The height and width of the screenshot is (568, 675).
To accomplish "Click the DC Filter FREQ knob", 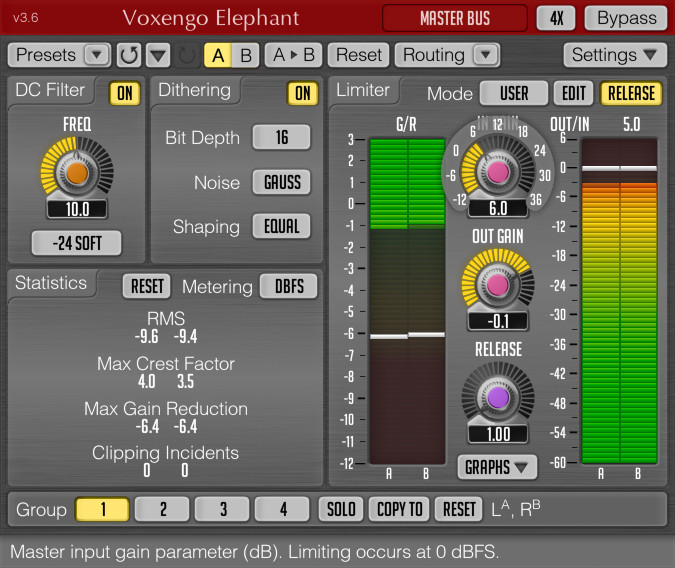I will pyautogui.click(x=77, y=173).
